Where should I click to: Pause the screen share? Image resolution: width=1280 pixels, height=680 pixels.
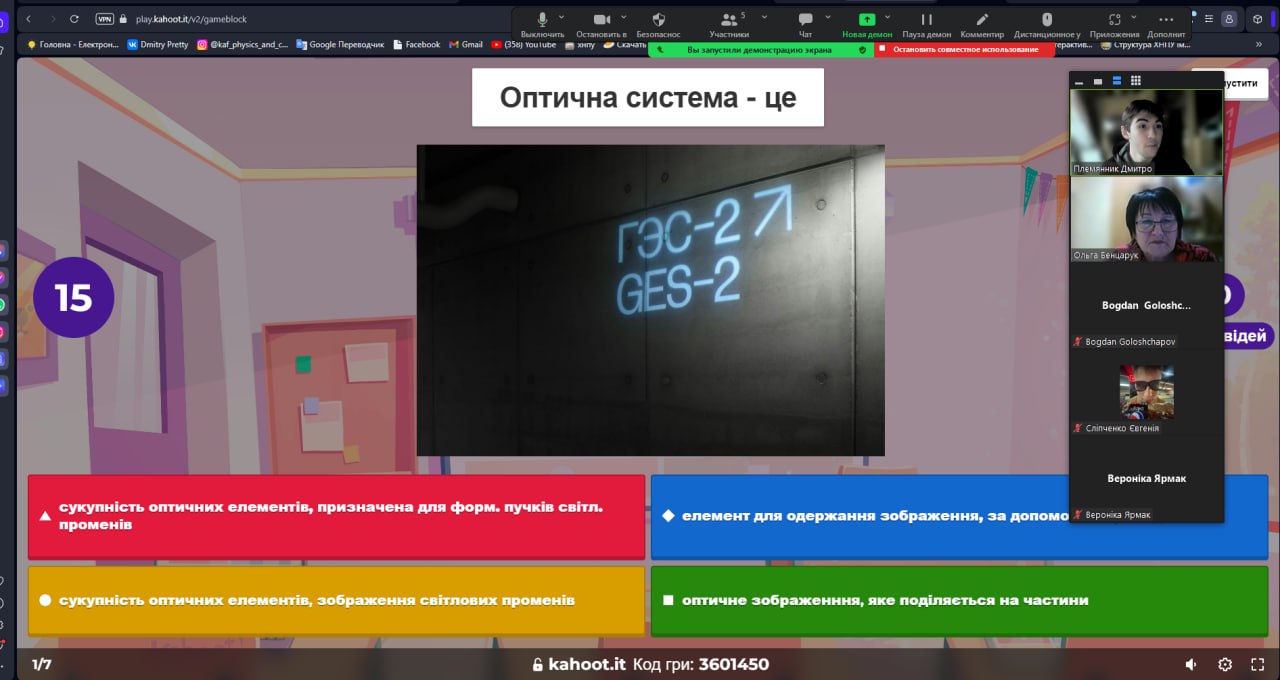(926, 20)
